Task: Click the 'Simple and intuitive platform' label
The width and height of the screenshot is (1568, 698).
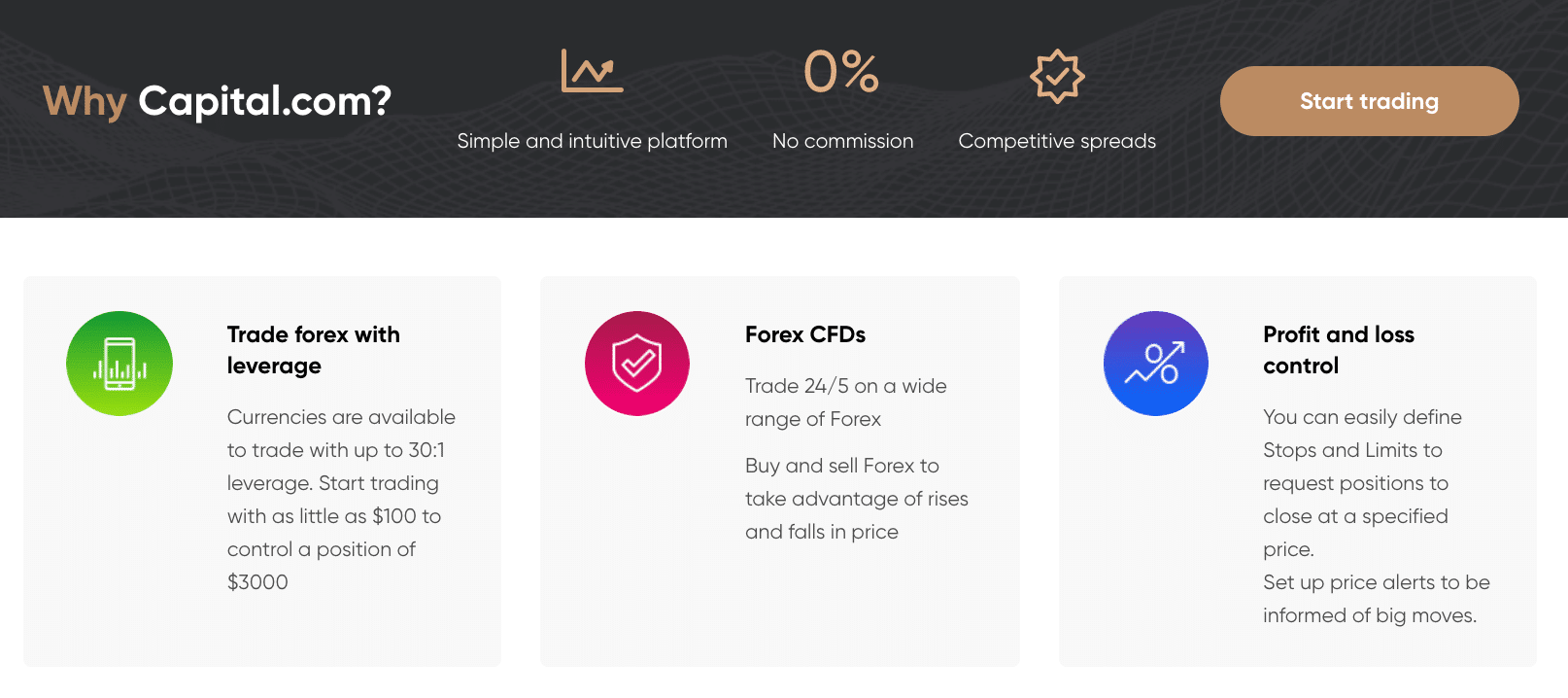Action: (x=592, y=141)
